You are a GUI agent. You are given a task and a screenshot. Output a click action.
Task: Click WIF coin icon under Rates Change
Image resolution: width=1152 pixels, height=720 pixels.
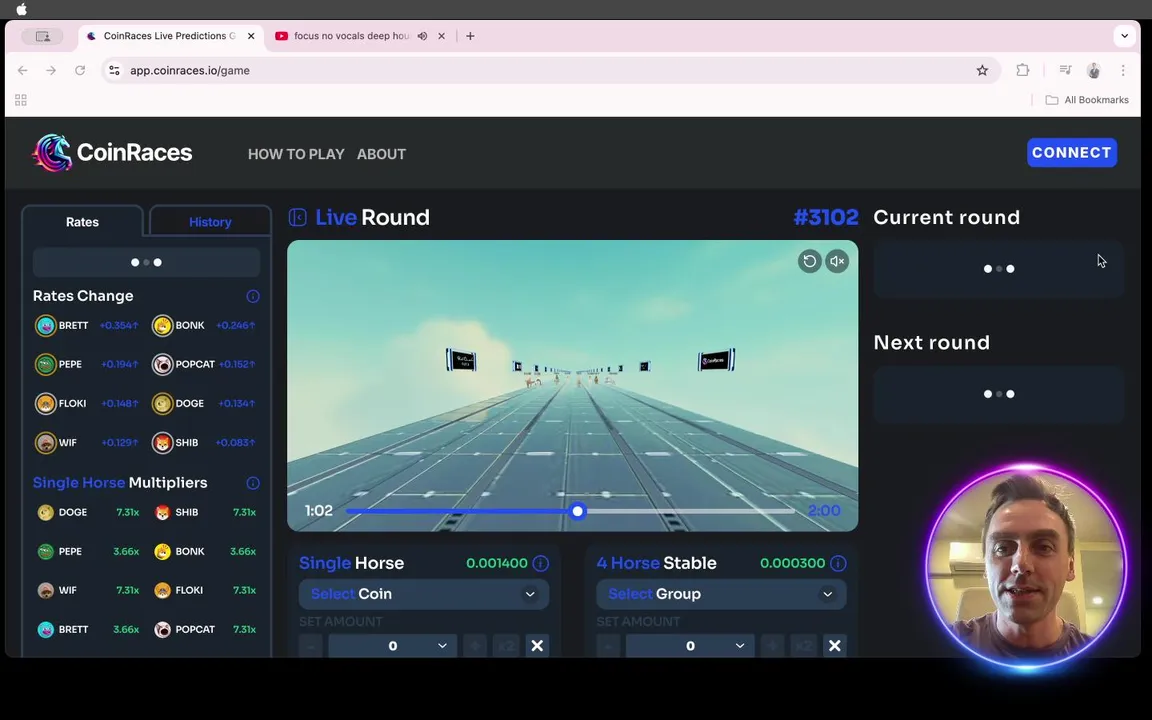(x=46, y=443)
